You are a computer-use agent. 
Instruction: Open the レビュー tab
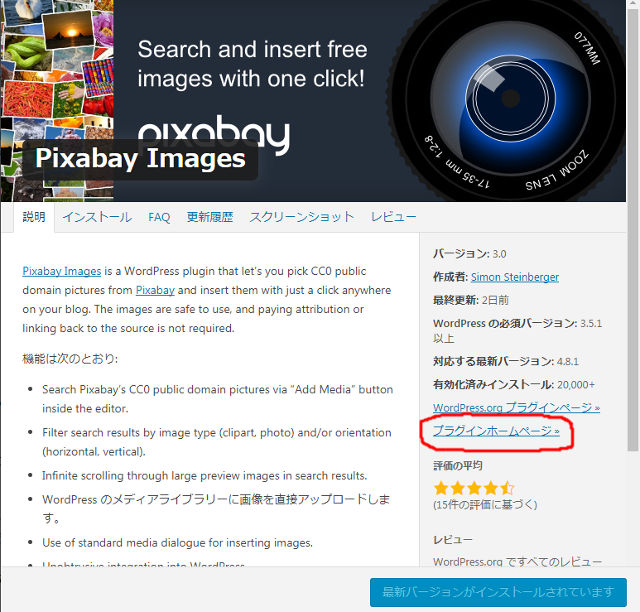pos(393,217)
